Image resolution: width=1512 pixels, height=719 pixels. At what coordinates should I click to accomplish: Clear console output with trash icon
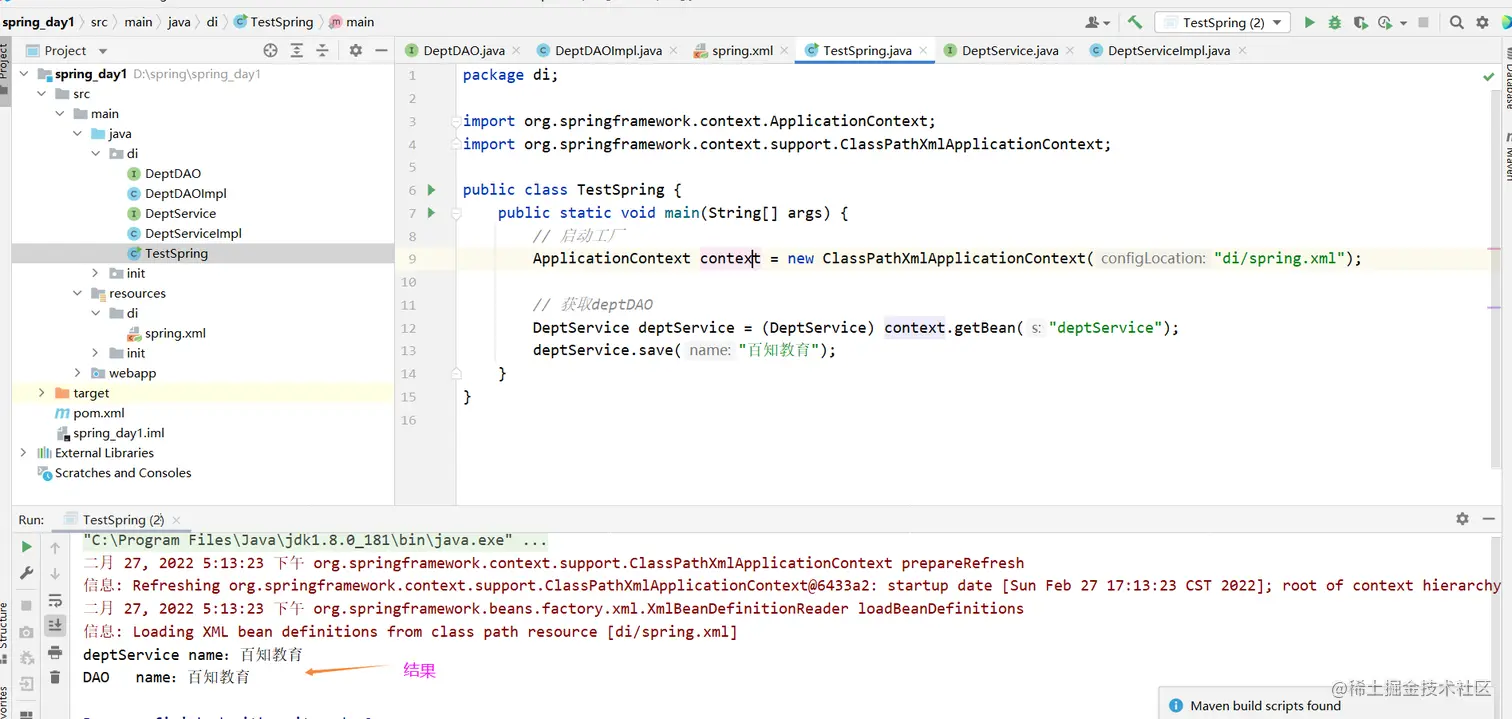click(55, 677)
